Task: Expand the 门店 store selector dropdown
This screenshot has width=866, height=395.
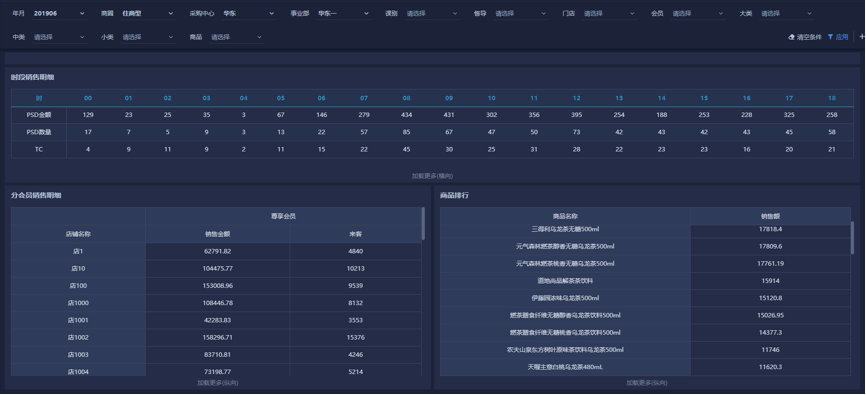Action: pyautogui.click(x=609, y=13)
